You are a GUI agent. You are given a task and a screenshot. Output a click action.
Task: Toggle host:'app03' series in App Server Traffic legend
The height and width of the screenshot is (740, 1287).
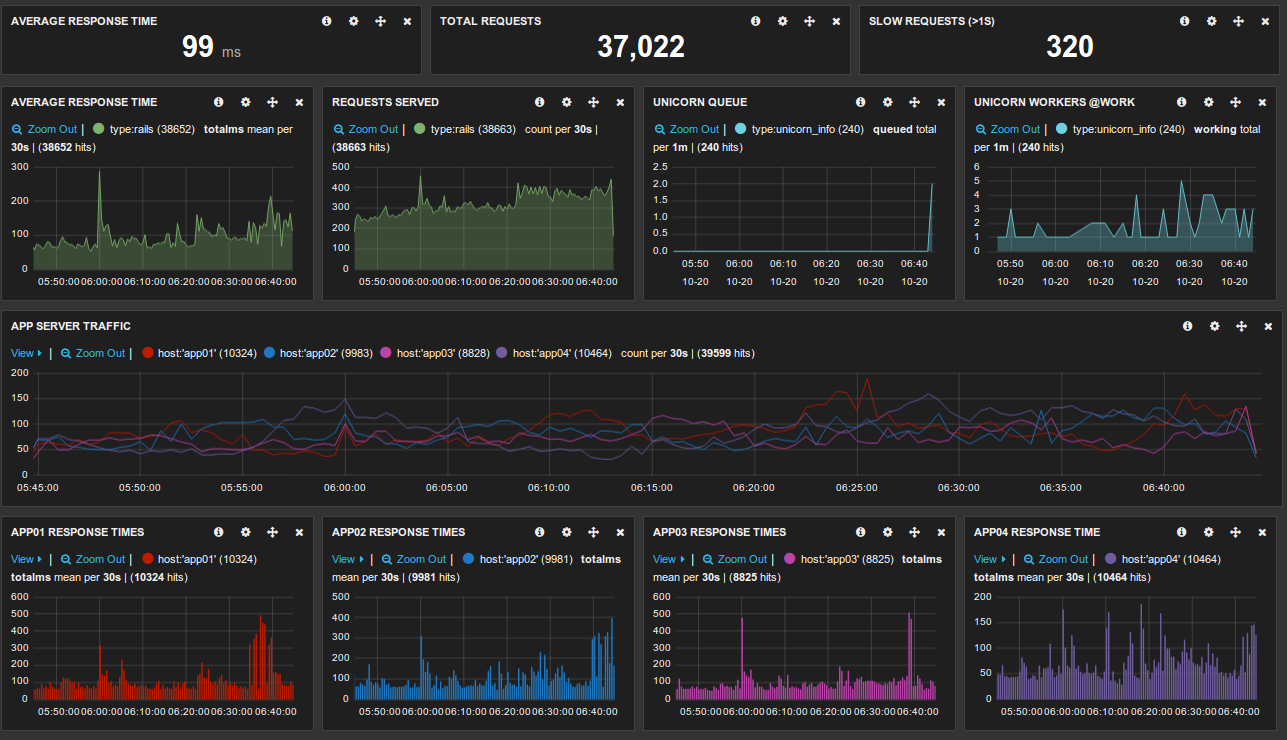pyautogui.click(x=436, y=353)
